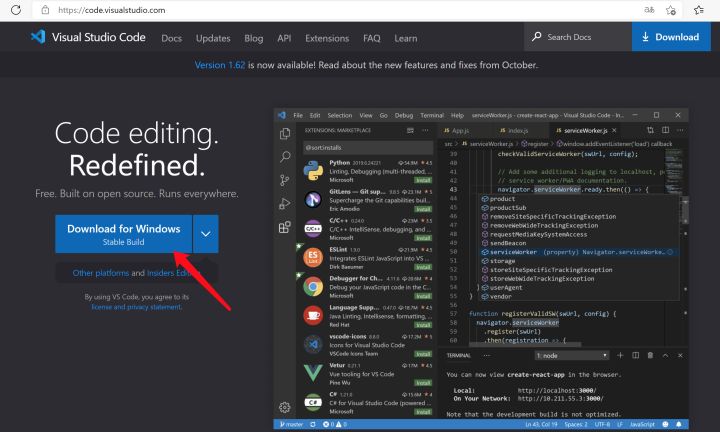Follow the Version 1.62 link
This screenshot has height=432, width=720.
click(x=220, y=65)
